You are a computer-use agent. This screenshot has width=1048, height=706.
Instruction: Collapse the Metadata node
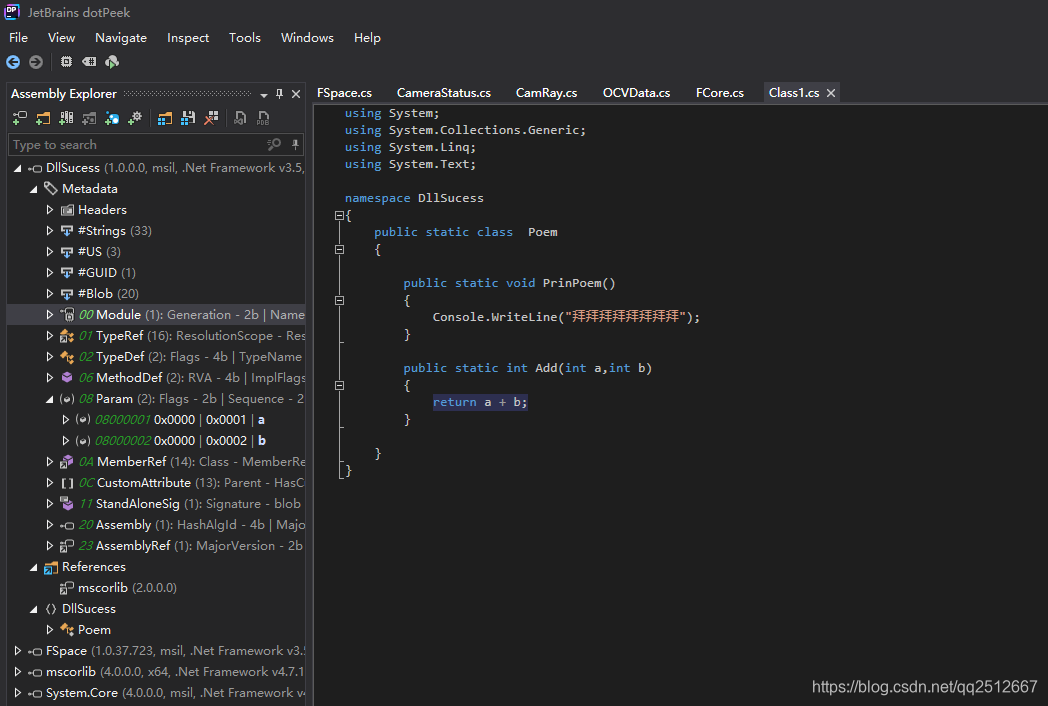coord(33,189)
